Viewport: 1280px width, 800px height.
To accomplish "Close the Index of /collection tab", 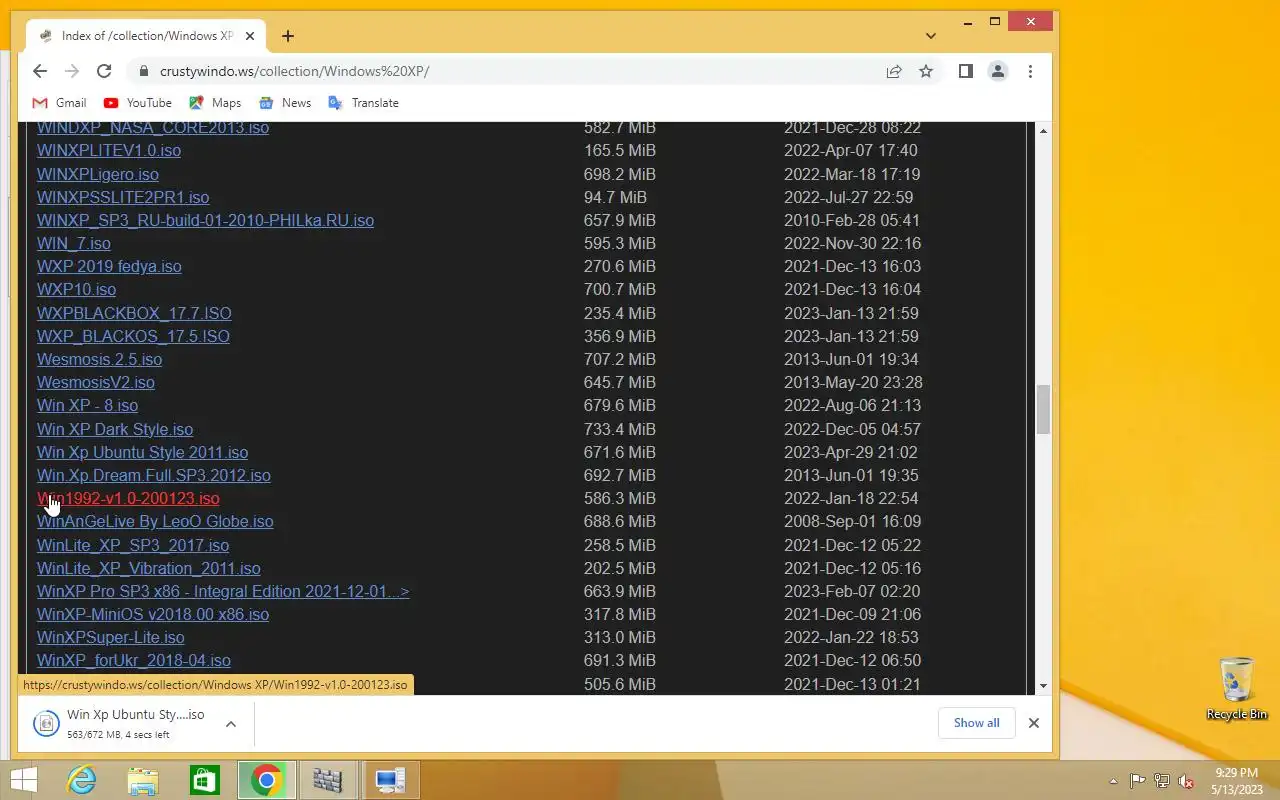I will (250, 36).
